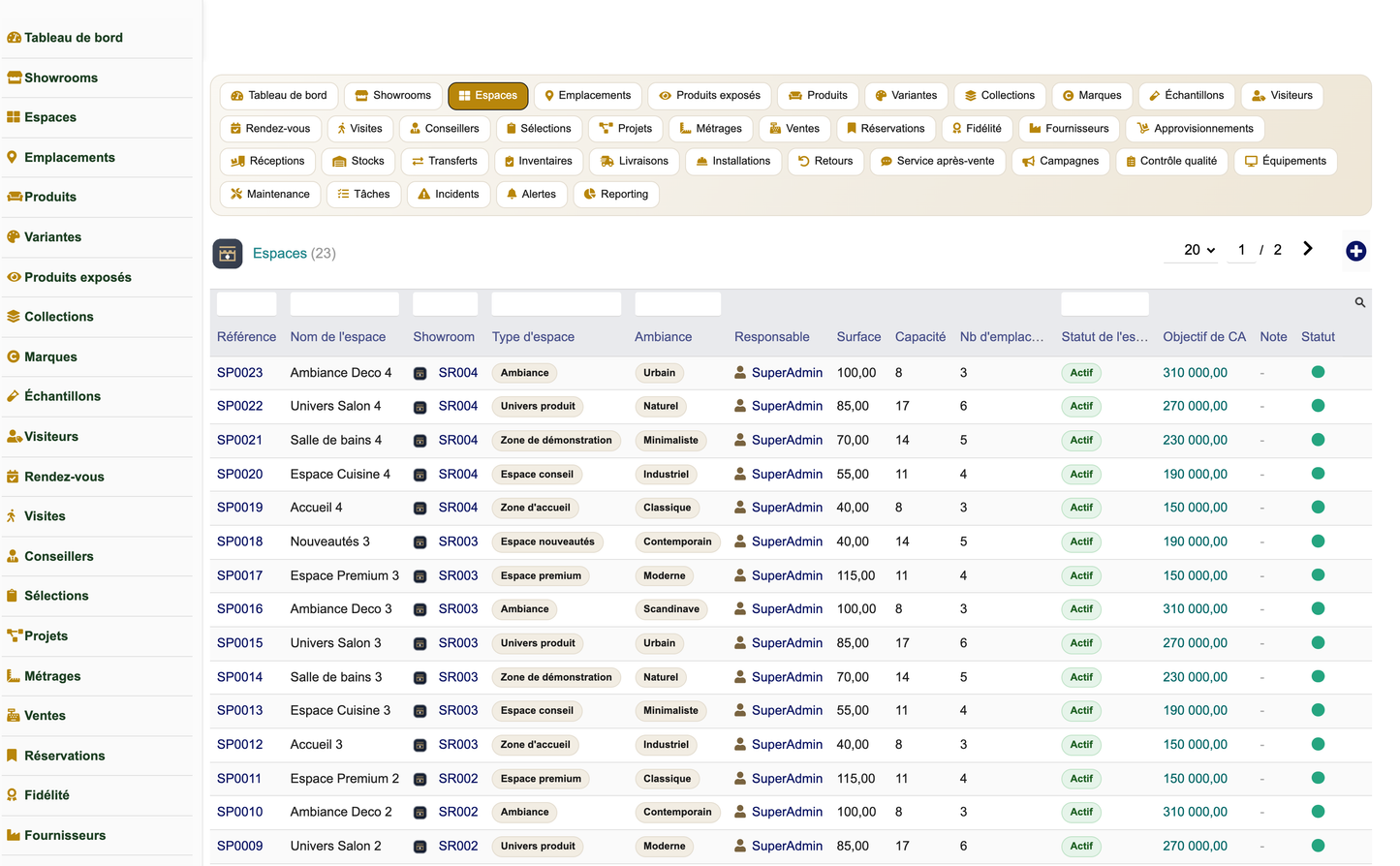Go to the next page arrow
The width and height of the screenshot is (1400, 866).
(1308, 249)
